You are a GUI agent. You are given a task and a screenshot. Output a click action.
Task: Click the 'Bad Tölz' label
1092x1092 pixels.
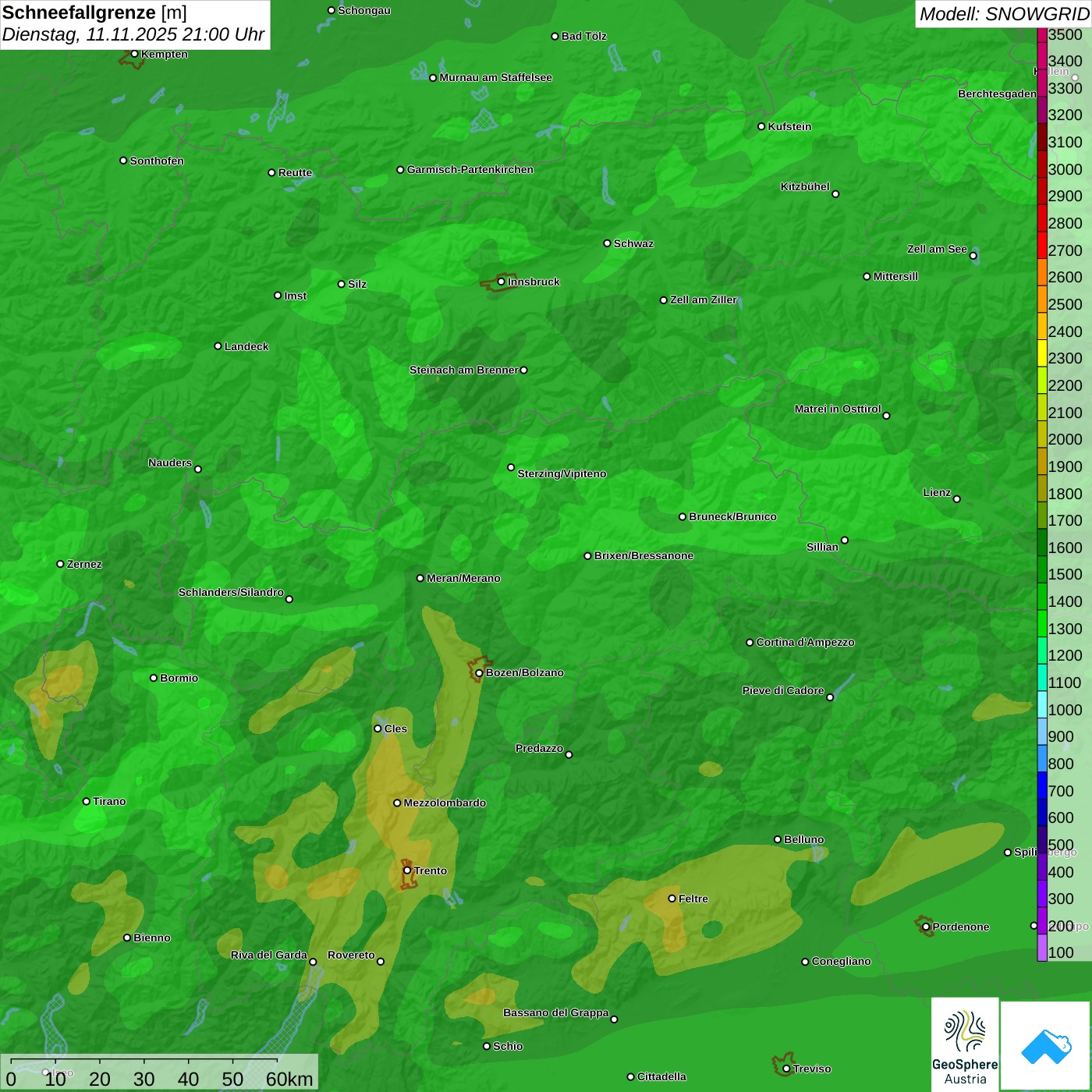click(584, 36)
